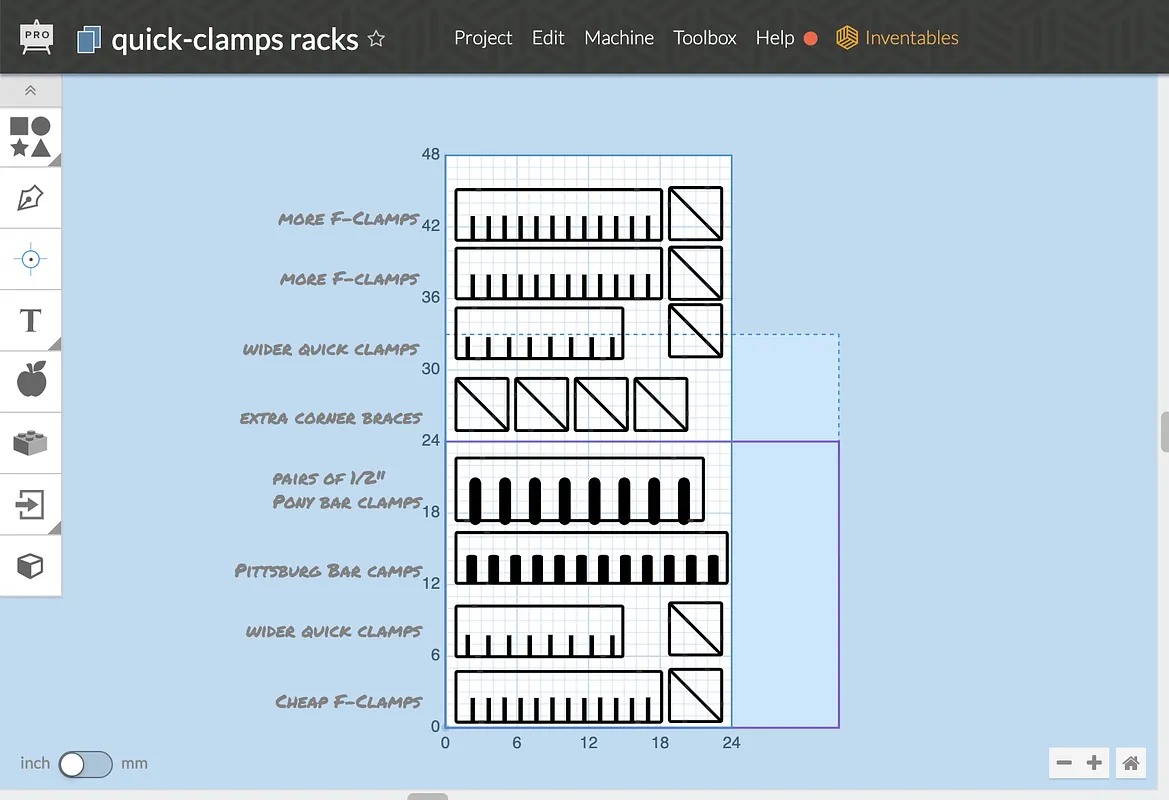This screenshot has height=800, width=1169.
Task: Click the project title quick-clamps racks
Action: tap(235, 40)
